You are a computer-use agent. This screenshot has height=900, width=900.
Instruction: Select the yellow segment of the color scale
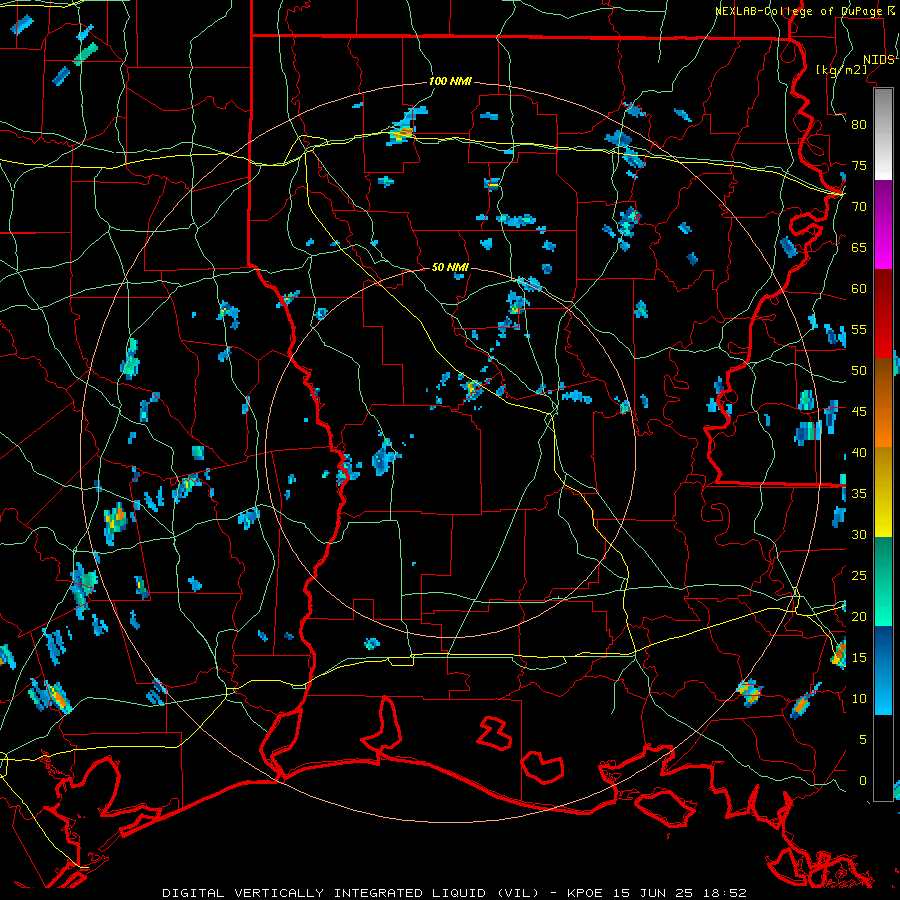tap(883, 492)
